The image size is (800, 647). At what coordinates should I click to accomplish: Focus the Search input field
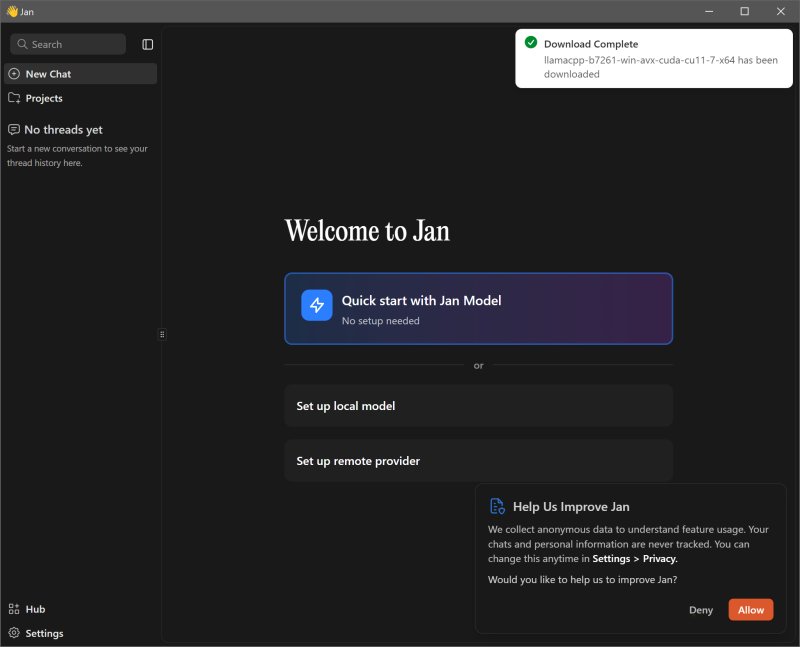pyautogui.click(x=68, y=44)
